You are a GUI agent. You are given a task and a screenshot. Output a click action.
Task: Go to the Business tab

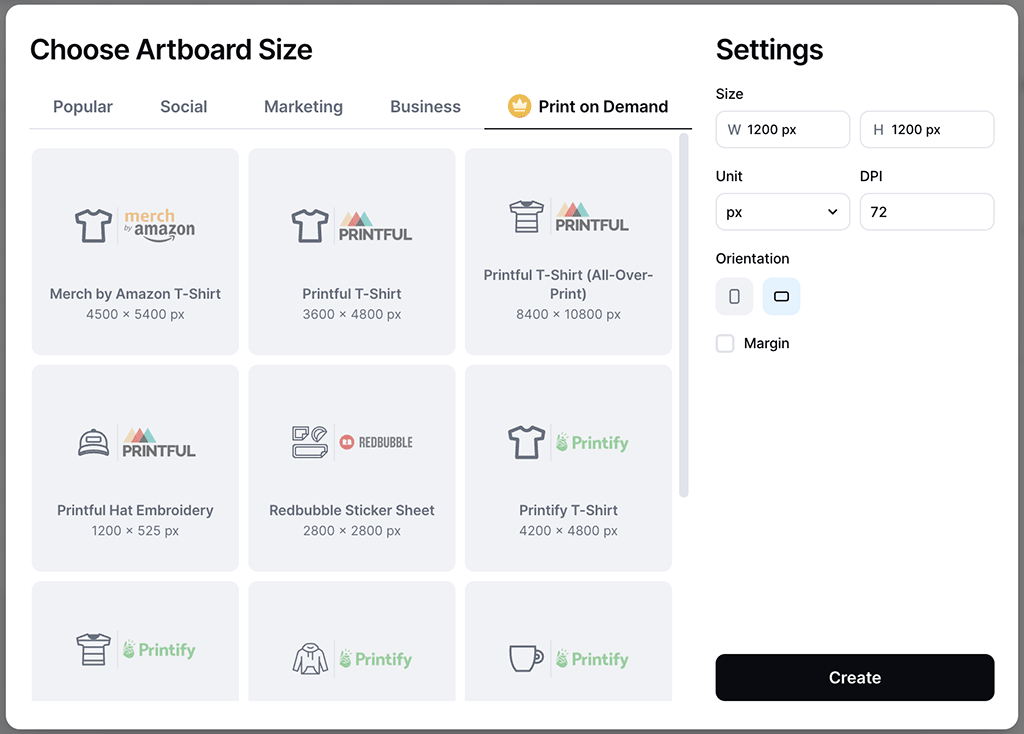(425, 107)
